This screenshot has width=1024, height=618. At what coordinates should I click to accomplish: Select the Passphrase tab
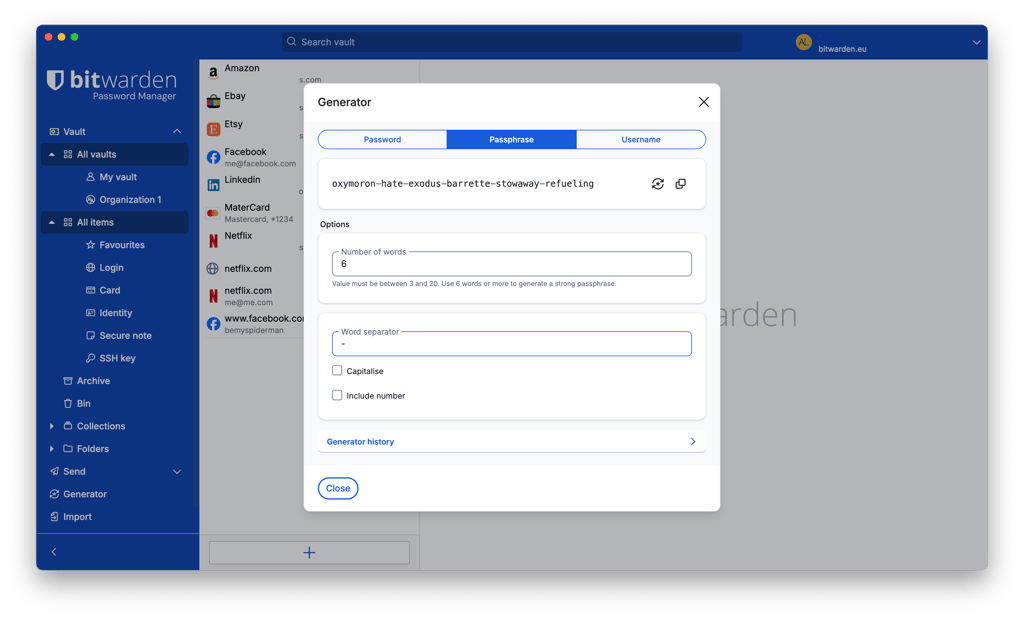coord(511,140)
